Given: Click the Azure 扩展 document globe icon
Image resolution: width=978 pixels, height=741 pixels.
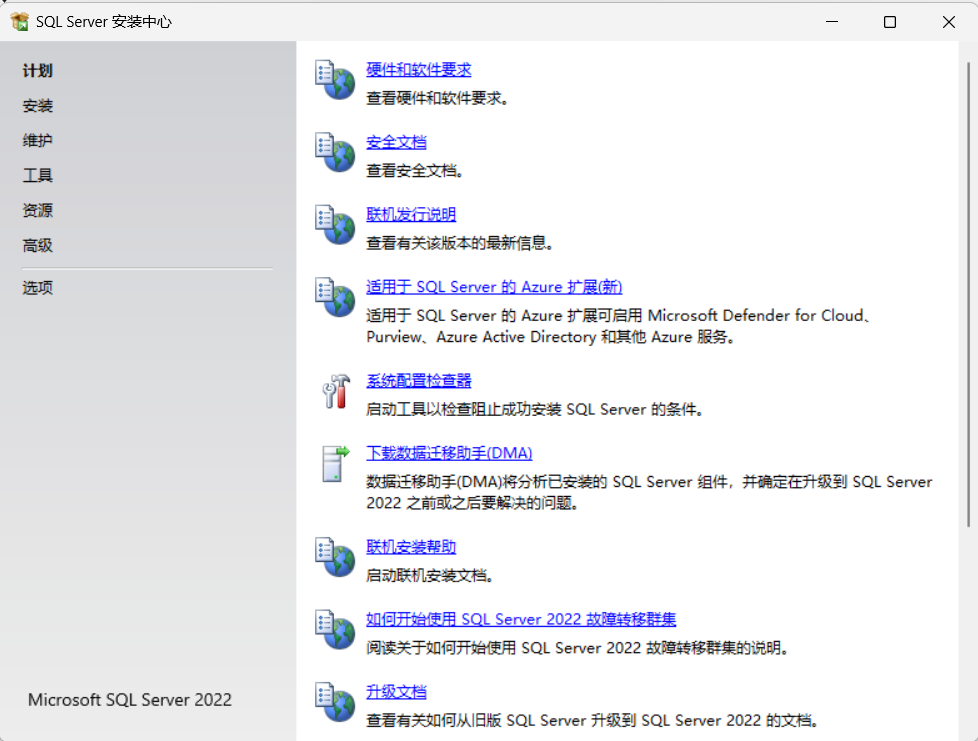Looking at the screenshot, I should (335, 297).
